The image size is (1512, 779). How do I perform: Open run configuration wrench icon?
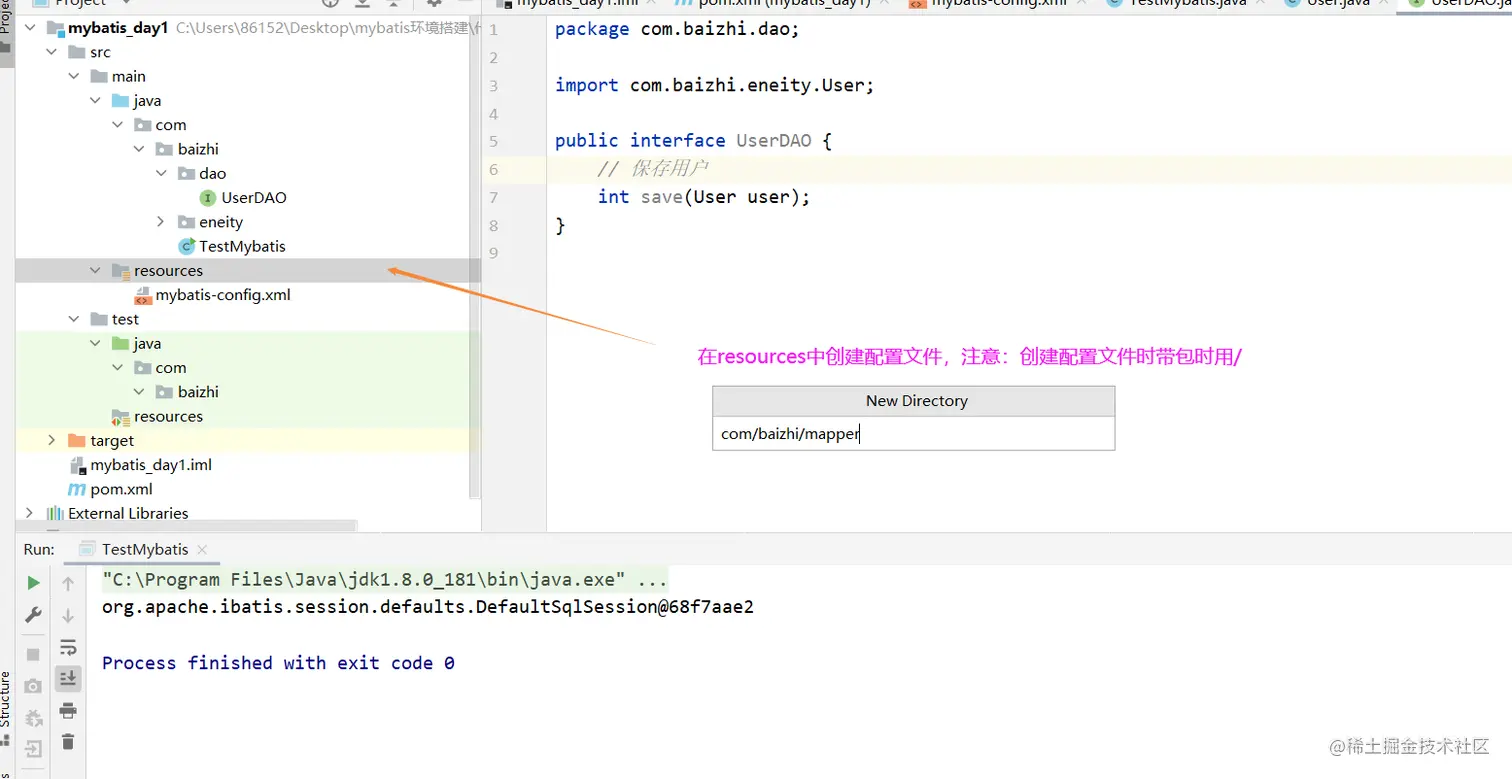[33, 615]
